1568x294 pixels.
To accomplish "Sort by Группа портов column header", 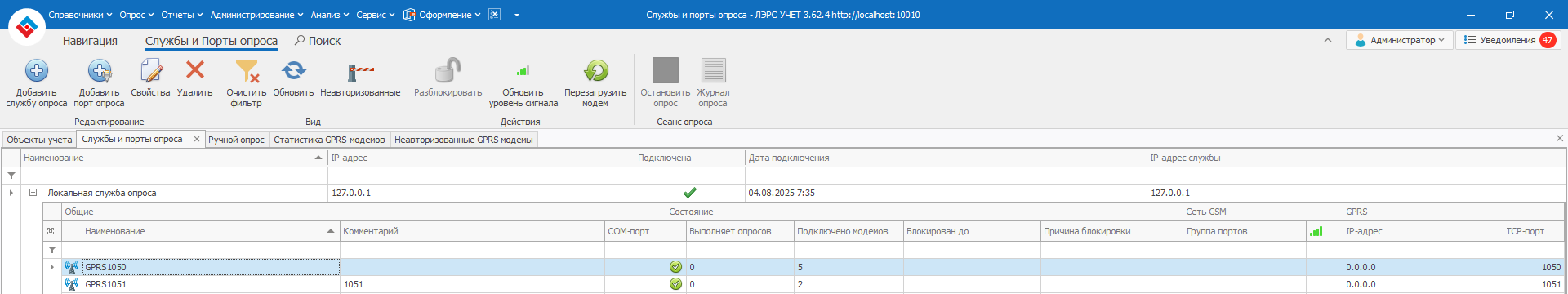I will point(1244,231).
